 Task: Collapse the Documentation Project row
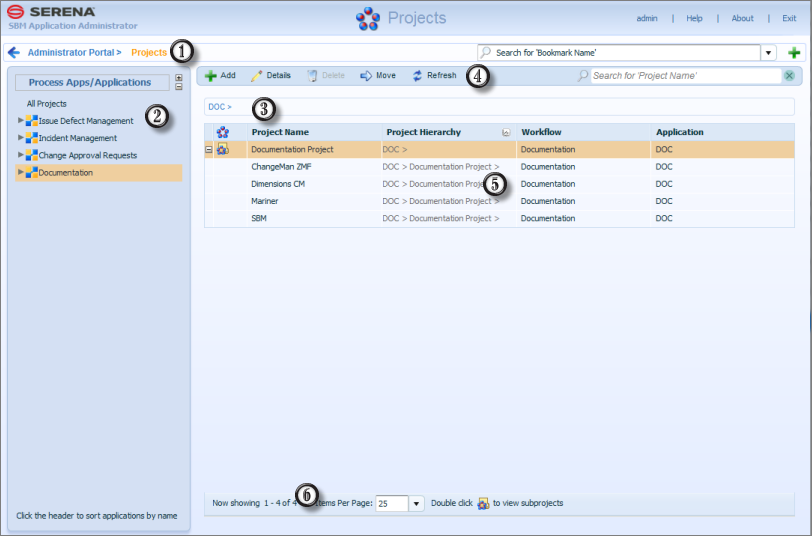tap(209, 150)
